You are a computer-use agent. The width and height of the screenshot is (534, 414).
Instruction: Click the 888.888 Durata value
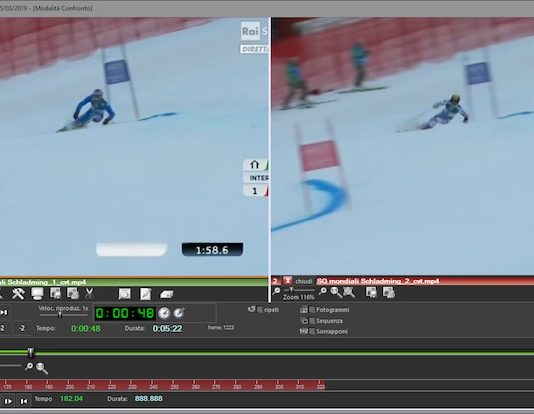[x=148, y=398]
